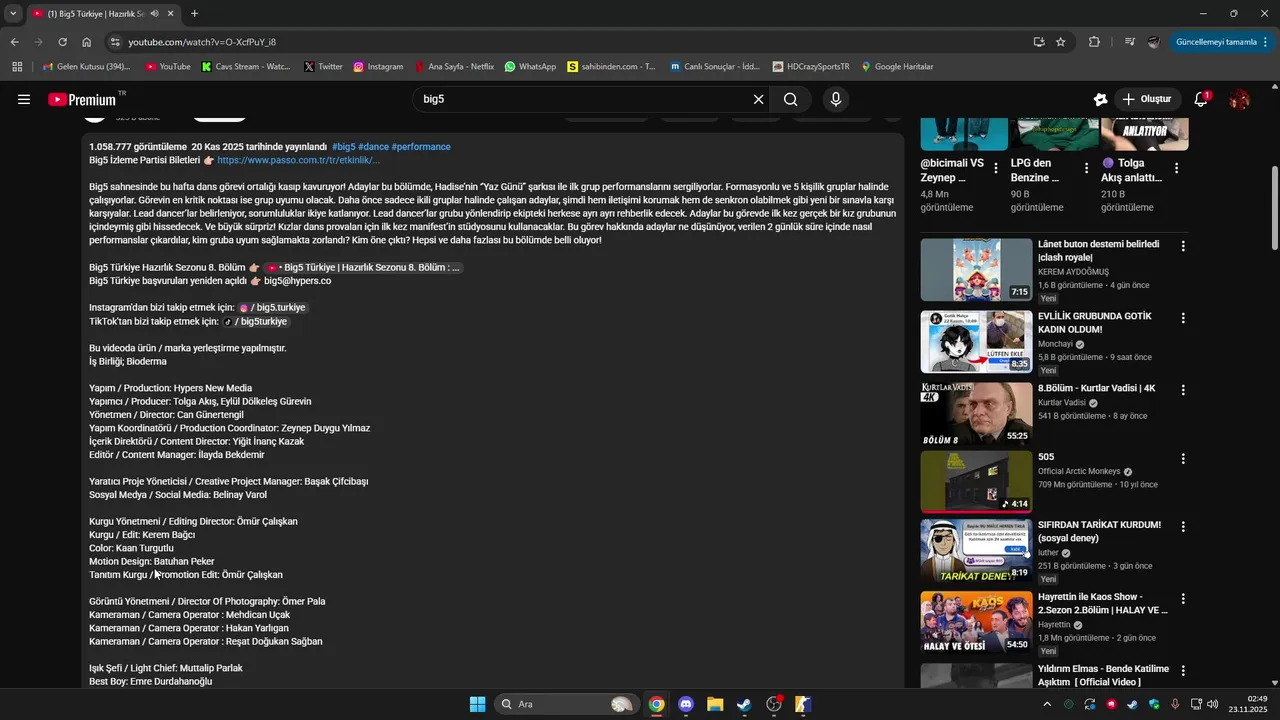Open options for LPG den Benzine short
Viewport: 1280px width, 720px height.
(1086, 168)
